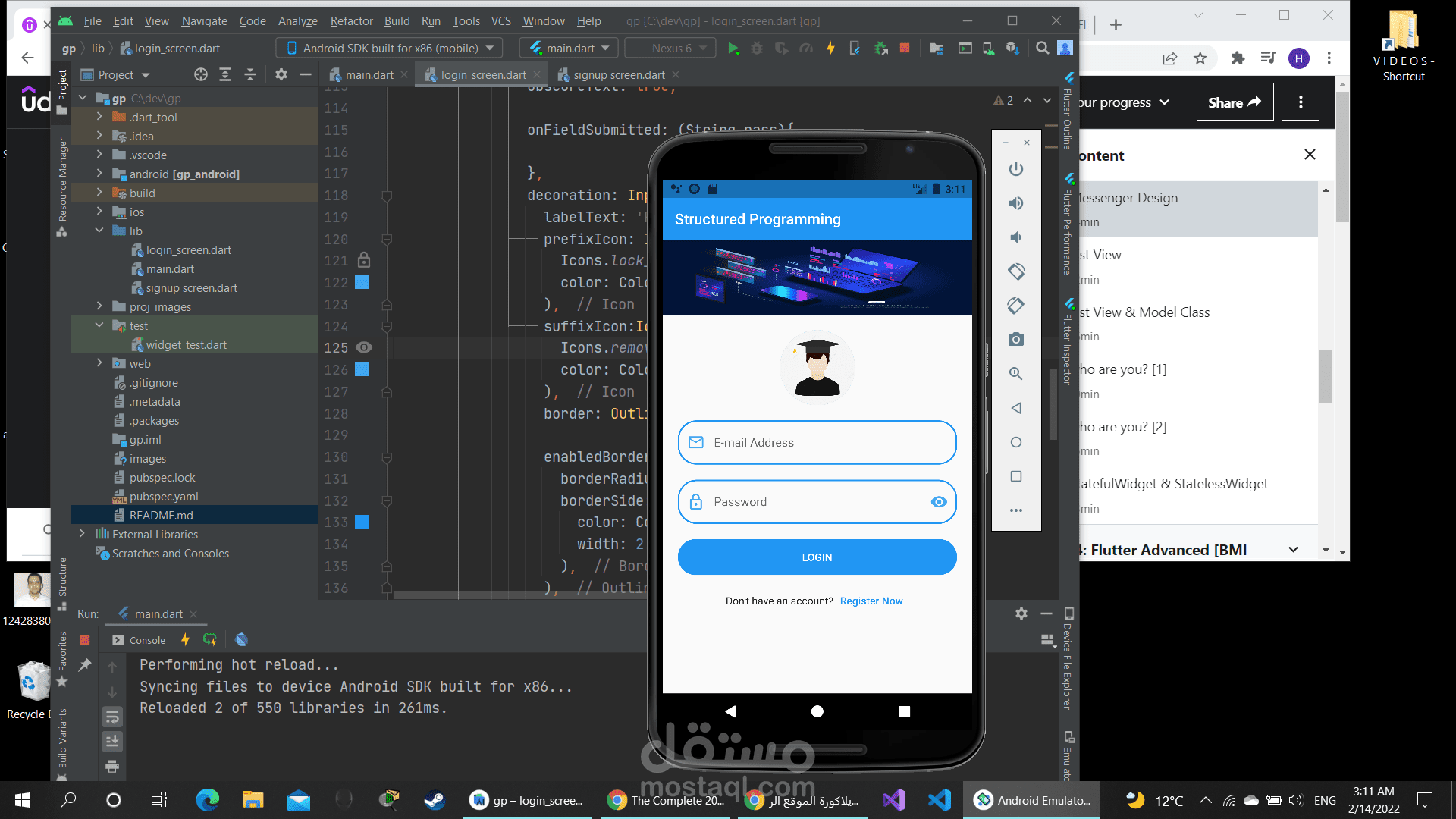Tap the phone's recent apps square button
The width and height of the screenshot is (1456, 819).
(x=904, y=711)
